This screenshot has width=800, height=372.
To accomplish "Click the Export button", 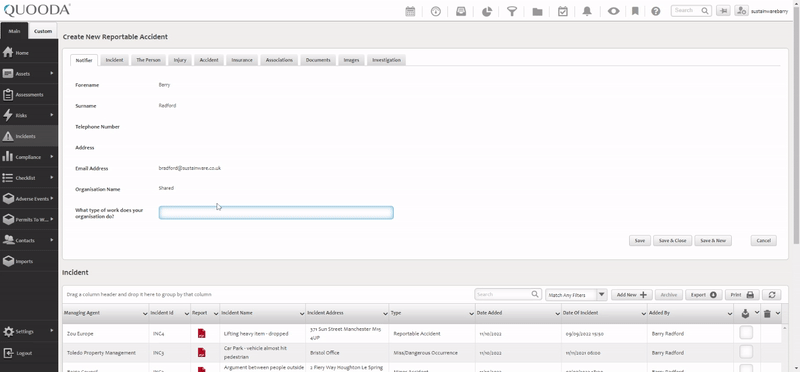I will pos(704,294).
